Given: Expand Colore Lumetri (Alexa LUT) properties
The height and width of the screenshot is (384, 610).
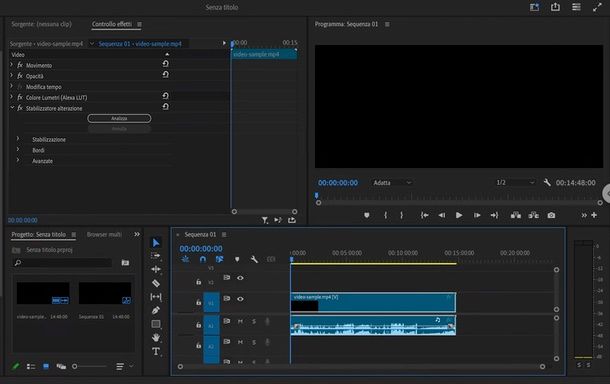Looking at the screenshot, I should point(11,97).
